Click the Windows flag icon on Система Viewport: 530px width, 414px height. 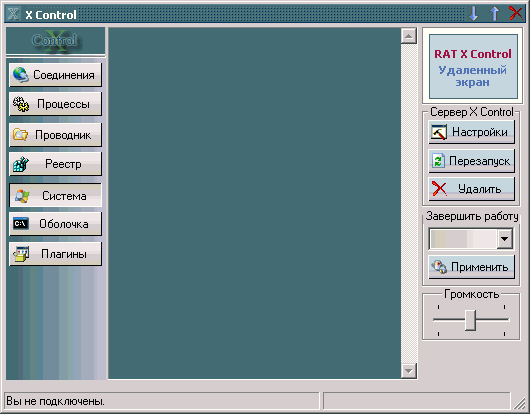[22, 196]
